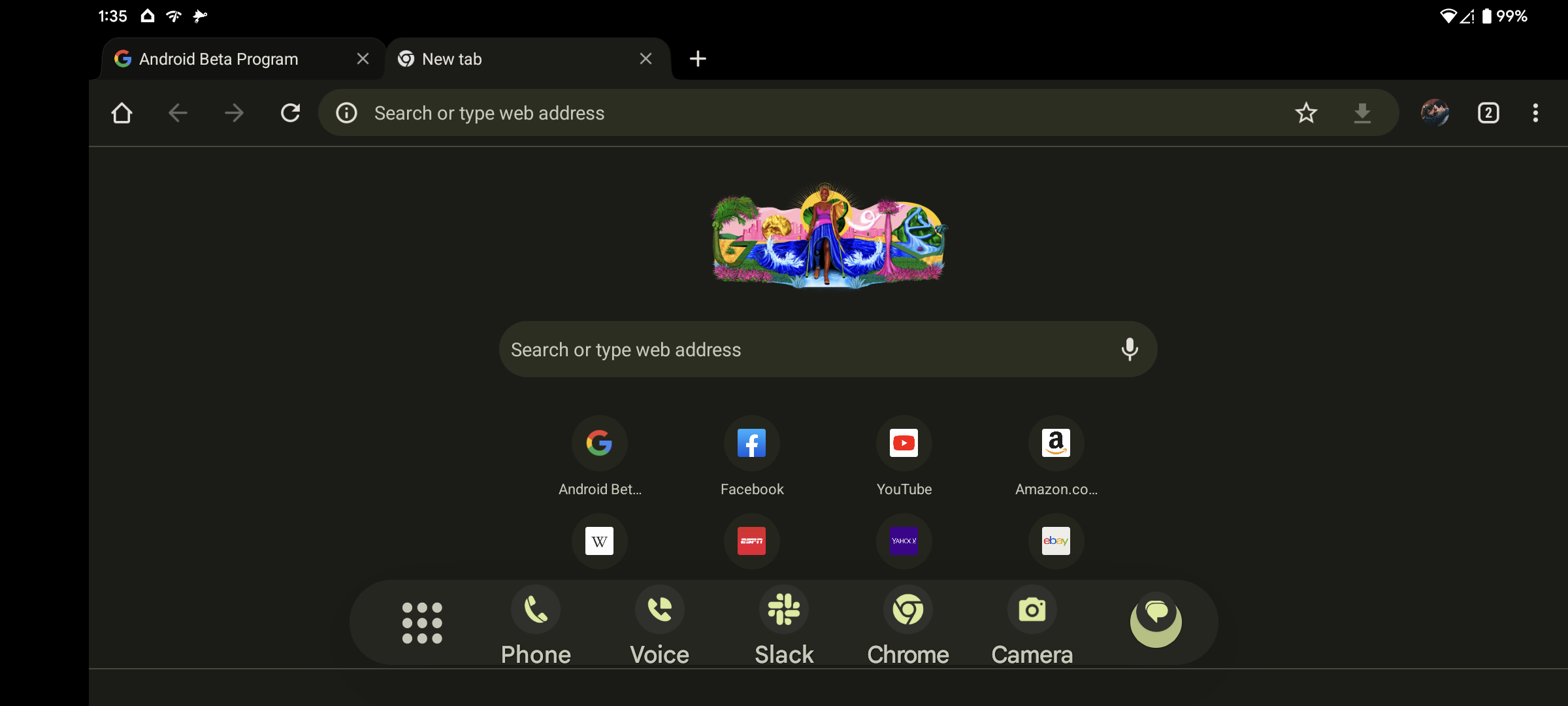Reload the page using the refresh icon
This screenshot has height=706, width=1568.
289,112
